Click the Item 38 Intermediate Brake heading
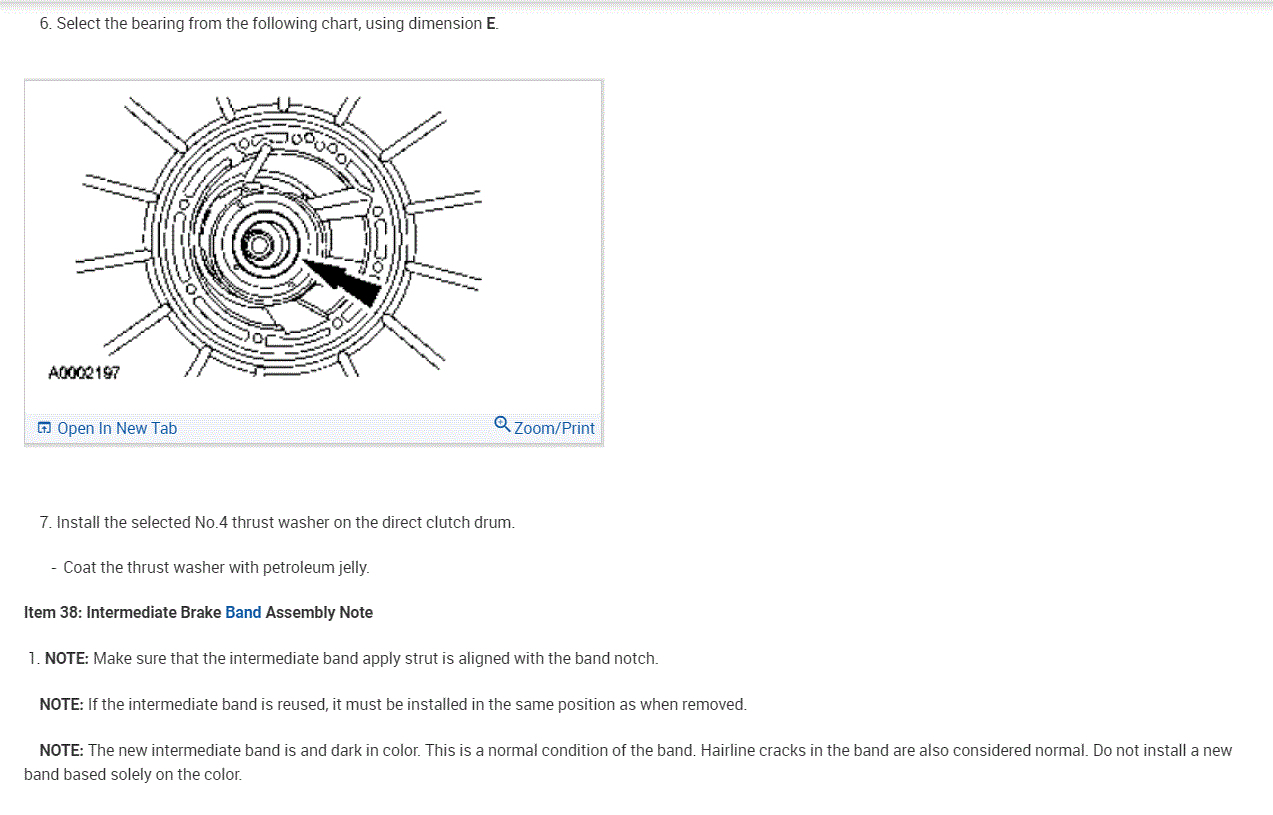1273x815 pixels. pos(198,612)
